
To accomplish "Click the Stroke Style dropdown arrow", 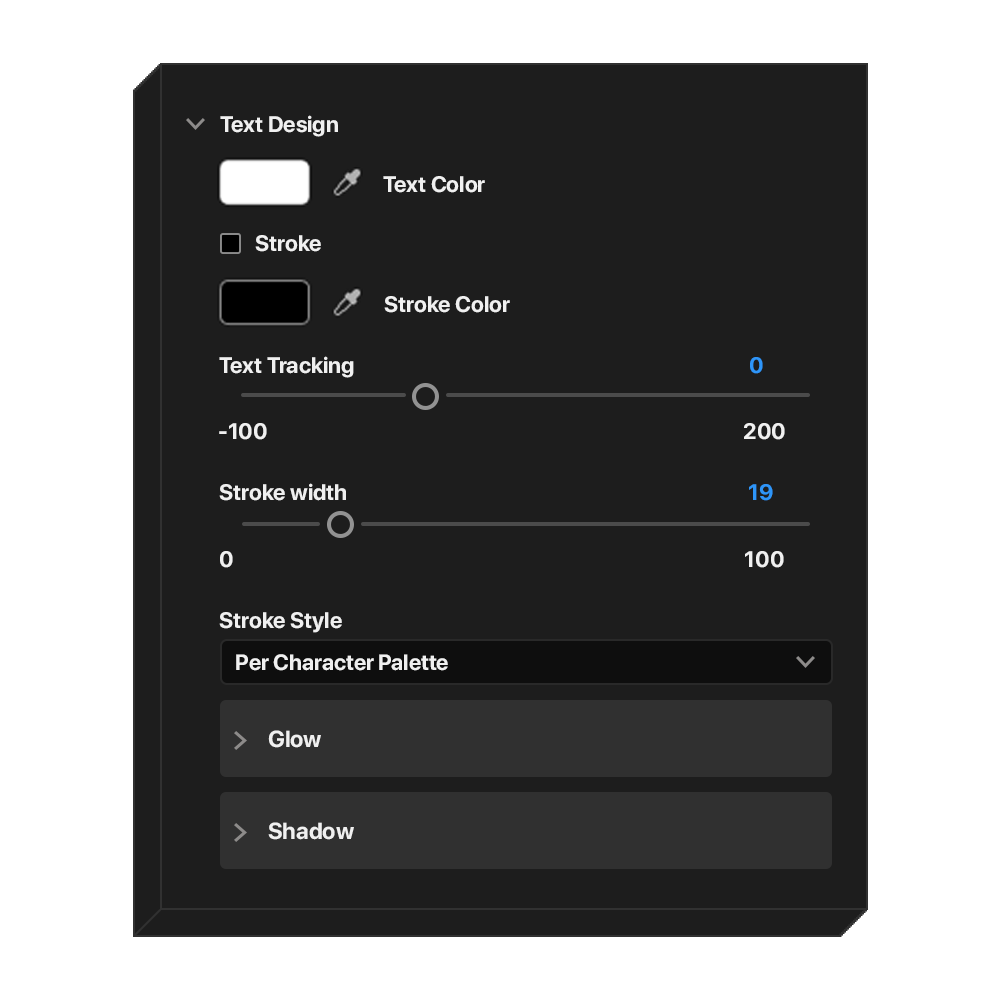I will [x=805, y=663].
